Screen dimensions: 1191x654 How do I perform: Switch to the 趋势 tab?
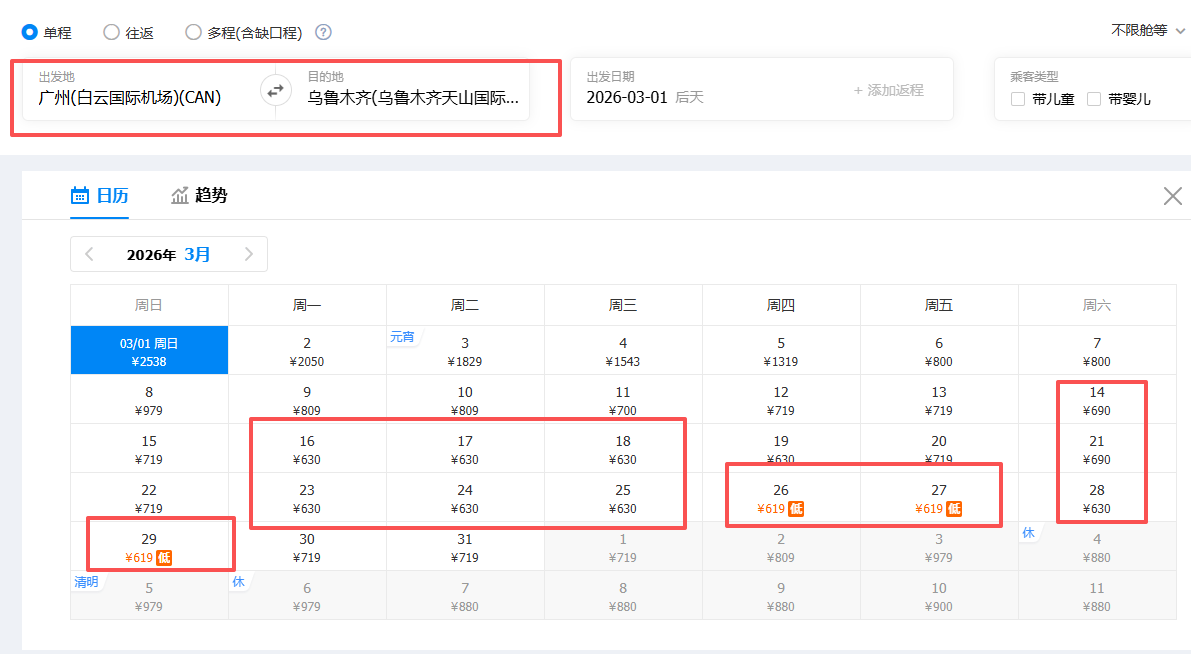coord(199,195)
